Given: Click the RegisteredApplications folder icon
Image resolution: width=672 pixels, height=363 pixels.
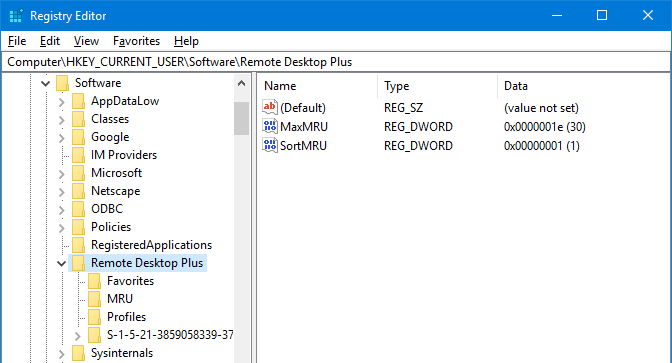Looking at the screenshot, I should pos(78,245).
